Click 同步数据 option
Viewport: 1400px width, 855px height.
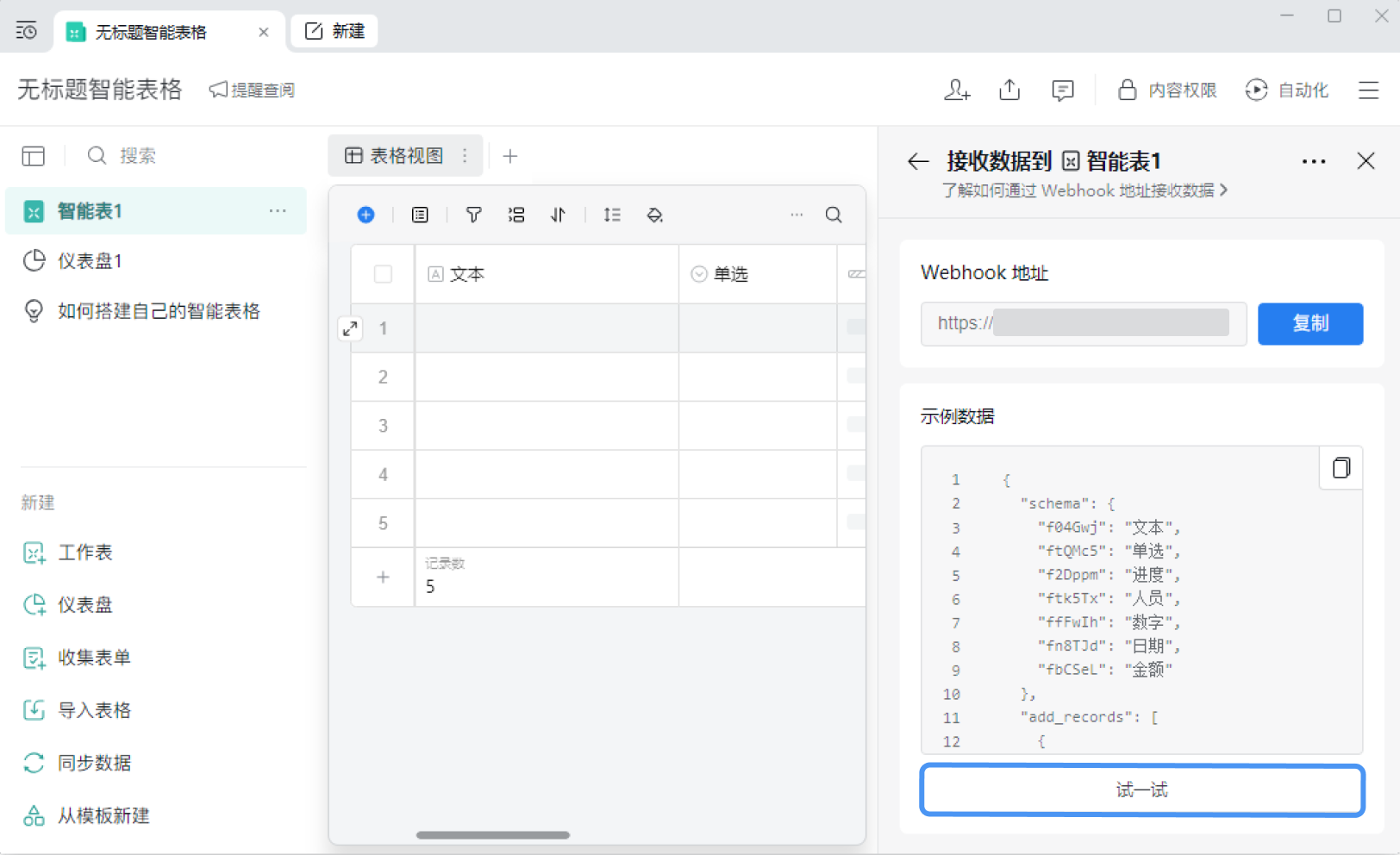pyautogui.click(x=78, y=763)
